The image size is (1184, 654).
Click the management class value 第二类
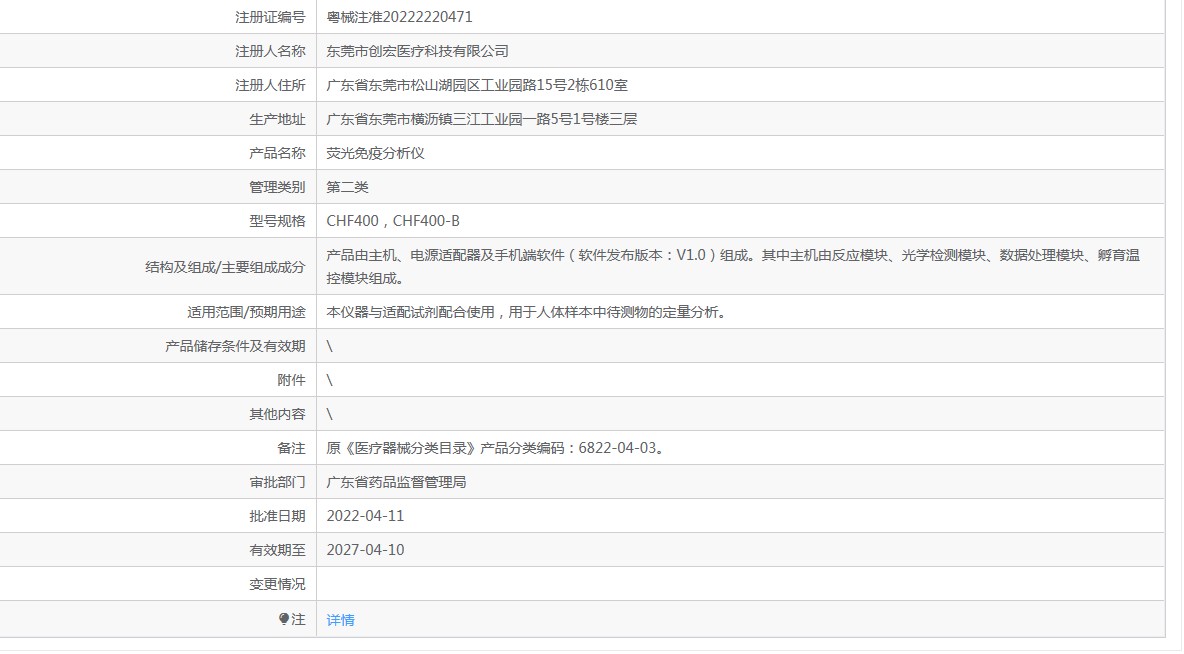[x=347, y=187]
